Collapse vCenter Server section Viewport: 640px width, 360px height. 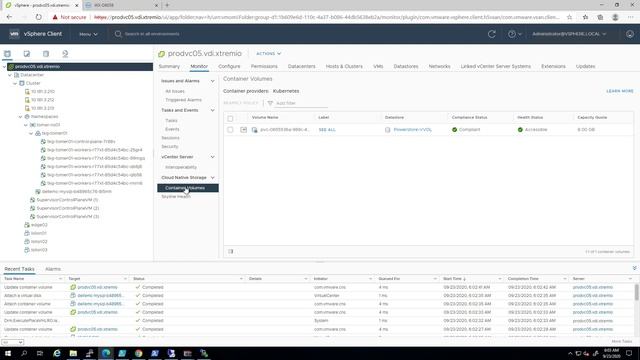[x=212, y=157]
